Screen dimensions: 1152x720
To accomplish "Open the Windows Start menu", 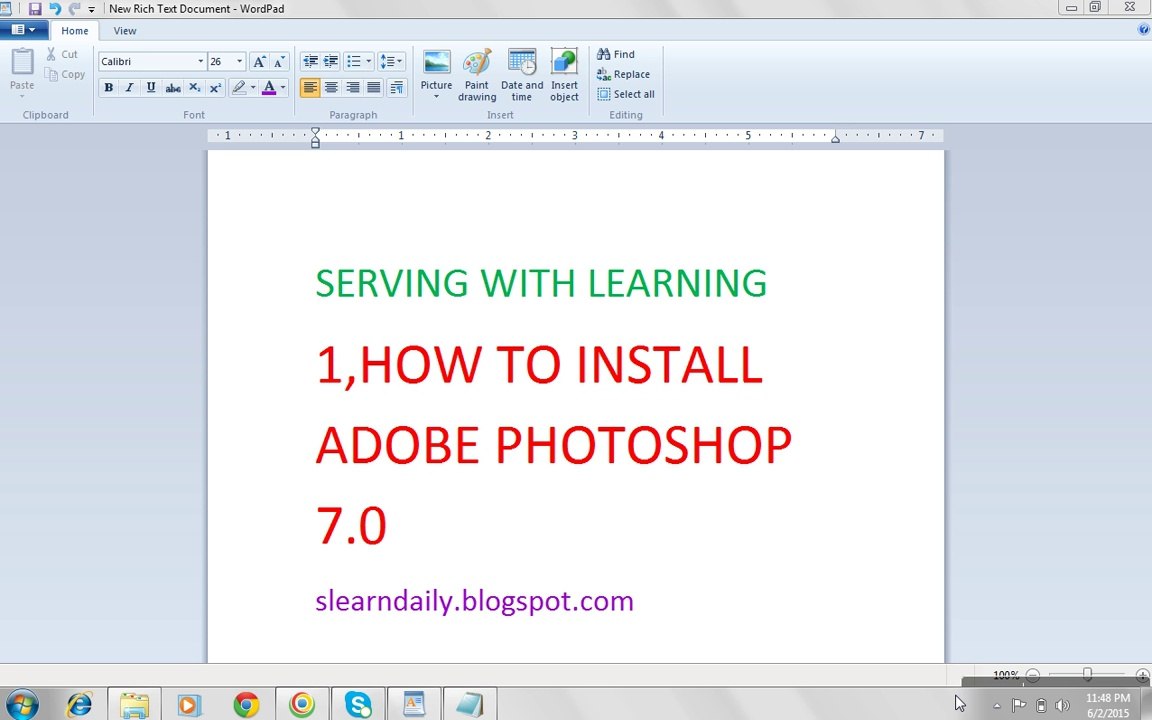I will (x=21, y=705).
